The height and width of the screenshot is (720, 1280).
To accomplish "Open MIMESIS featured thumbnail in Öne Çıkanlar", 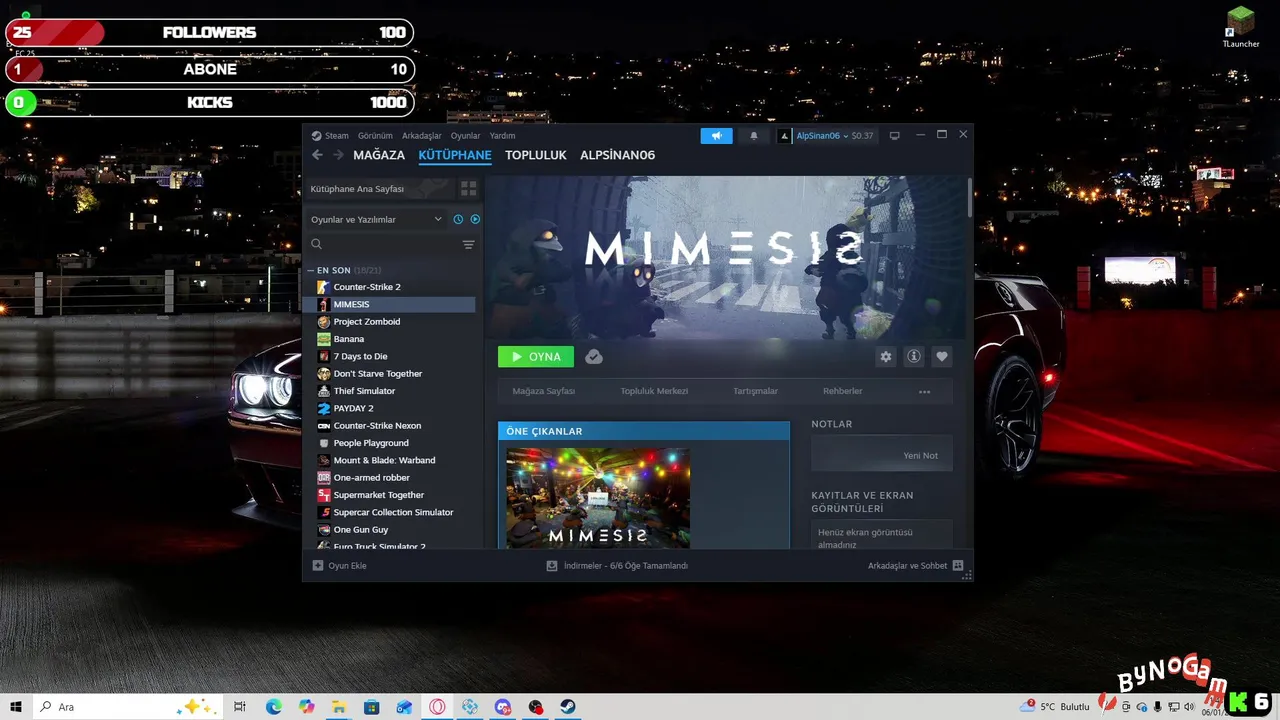I will pyautogui.click(x=598, y=497).
